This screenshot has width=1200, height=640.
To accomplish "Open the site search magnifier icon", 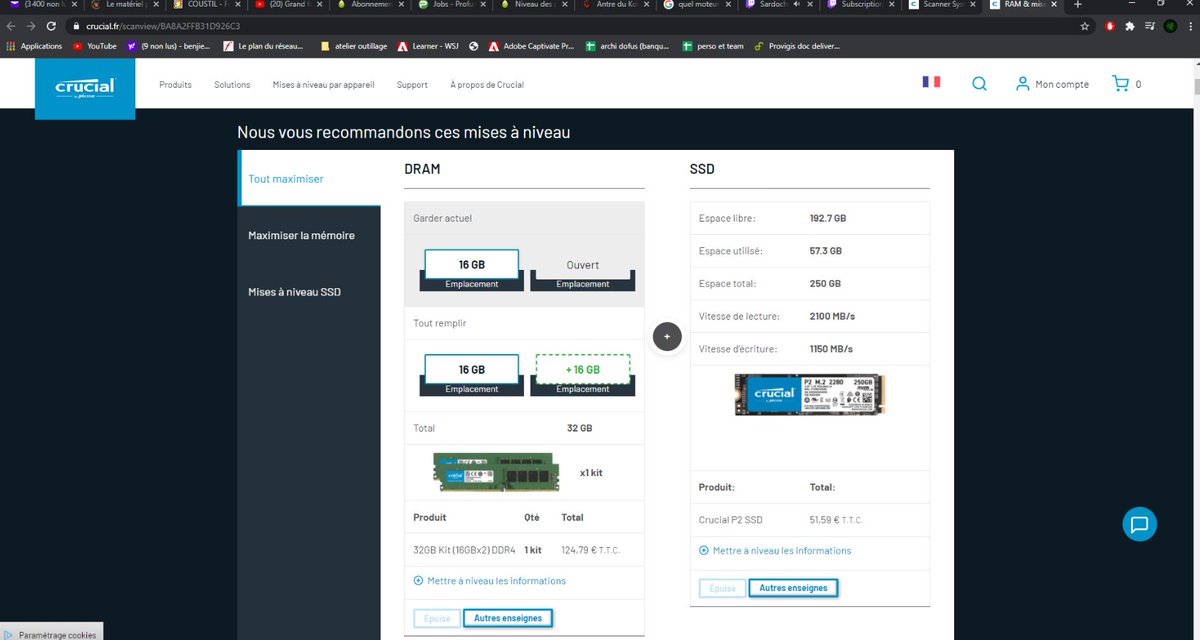I will 979,84.
